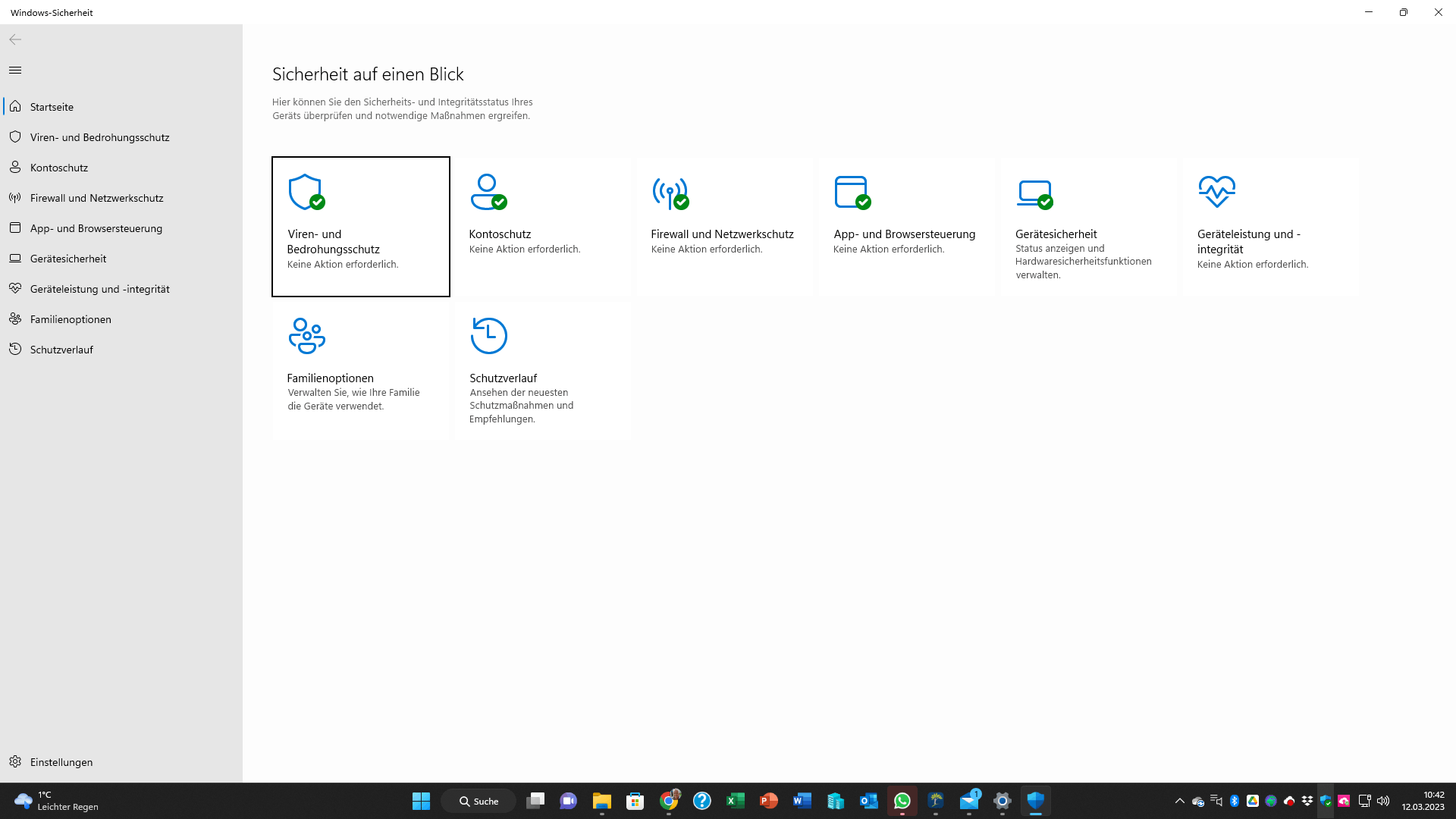Viewport: 1456px width, 819px height.
Task: Click the Gerätesicherheit laptop tile icon
Action: click(1034, 193)
